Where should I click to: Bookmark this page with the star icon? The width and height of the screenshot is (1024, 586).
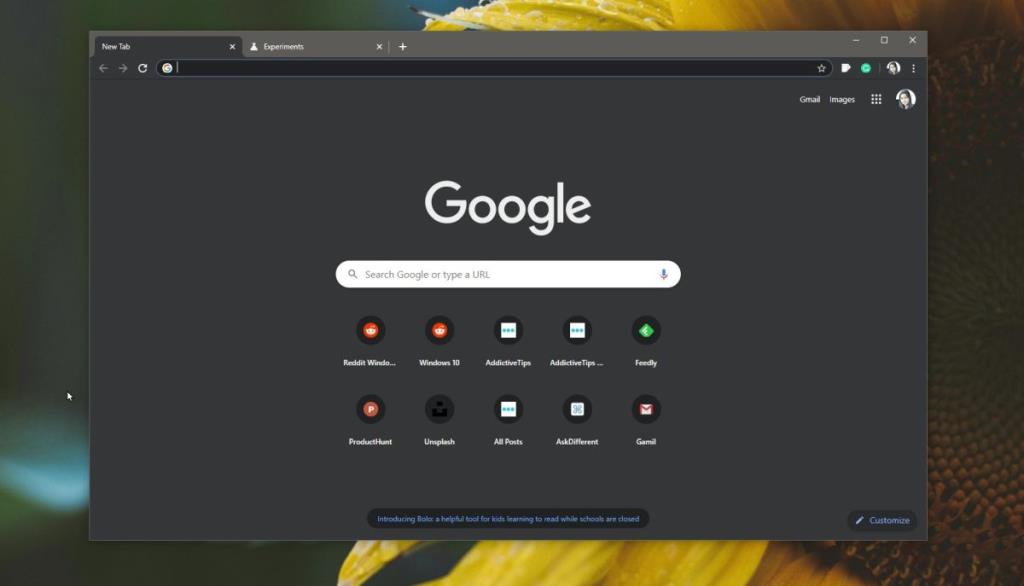(x=821, y=68)
